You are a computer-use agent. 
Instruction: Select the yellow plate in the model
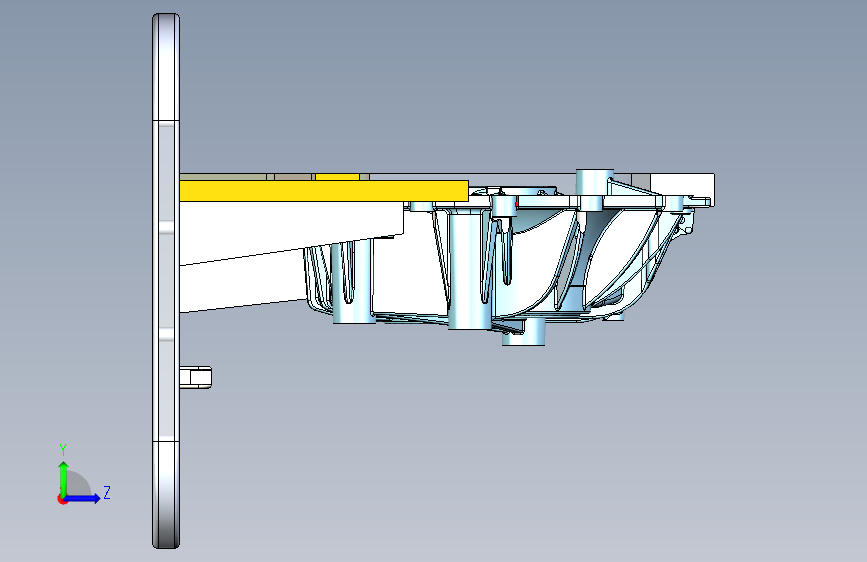[324, 191]
